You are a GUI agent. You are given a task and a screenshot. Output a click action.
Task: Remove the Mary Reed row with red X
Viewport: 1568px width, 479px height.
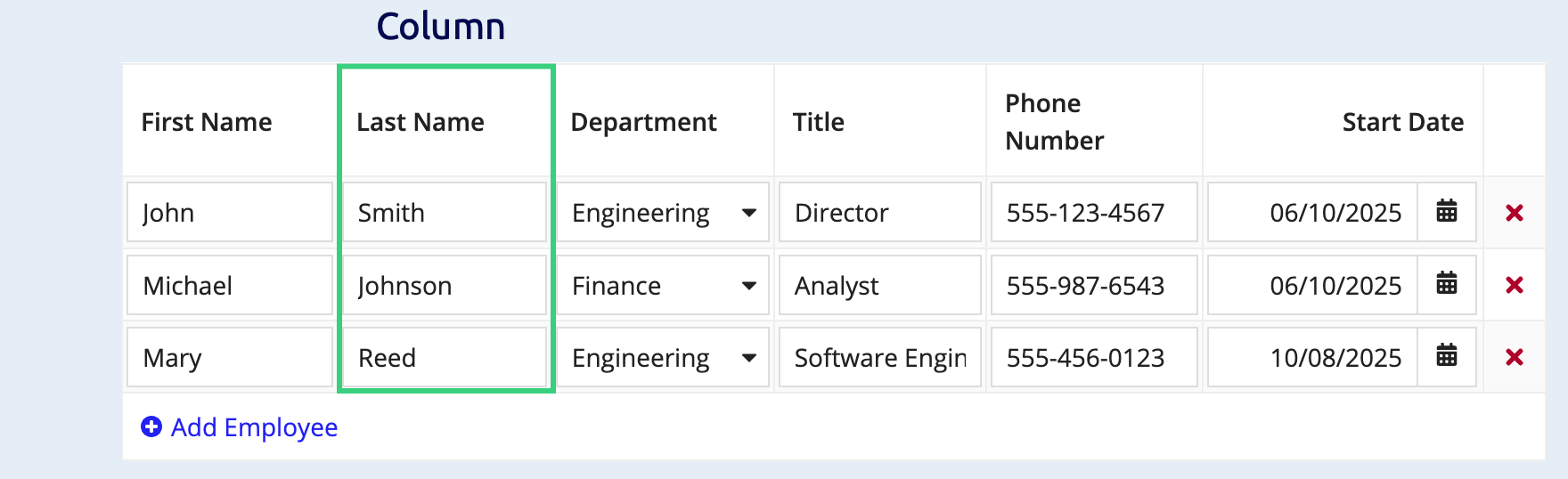tap(1514, 357)
